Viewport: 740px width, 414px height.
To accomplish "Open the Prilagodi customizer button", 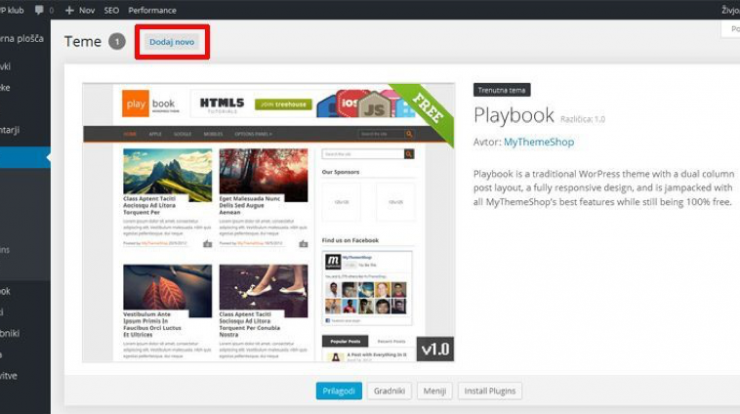I will [x=339, y=391].
